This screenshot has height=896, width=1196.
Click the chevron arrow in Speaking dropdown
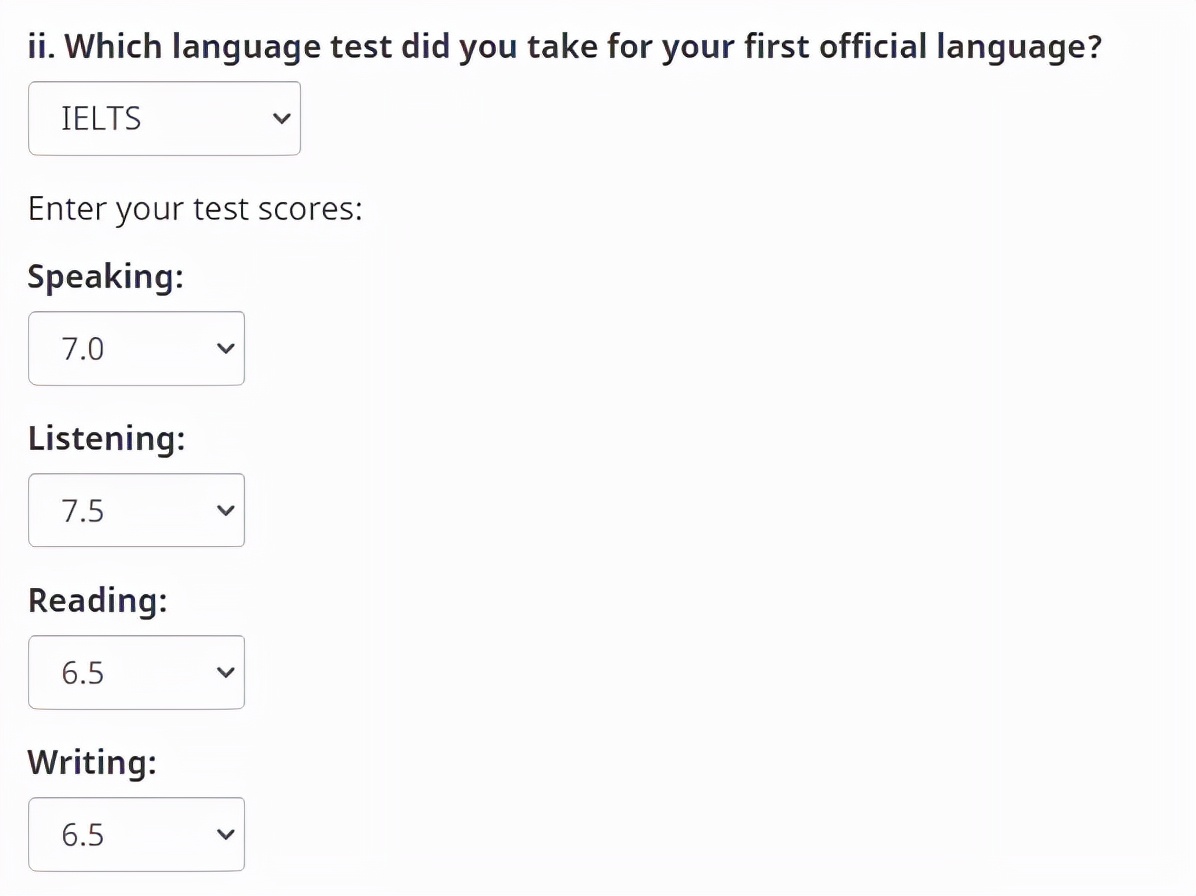tap(225, 348)
